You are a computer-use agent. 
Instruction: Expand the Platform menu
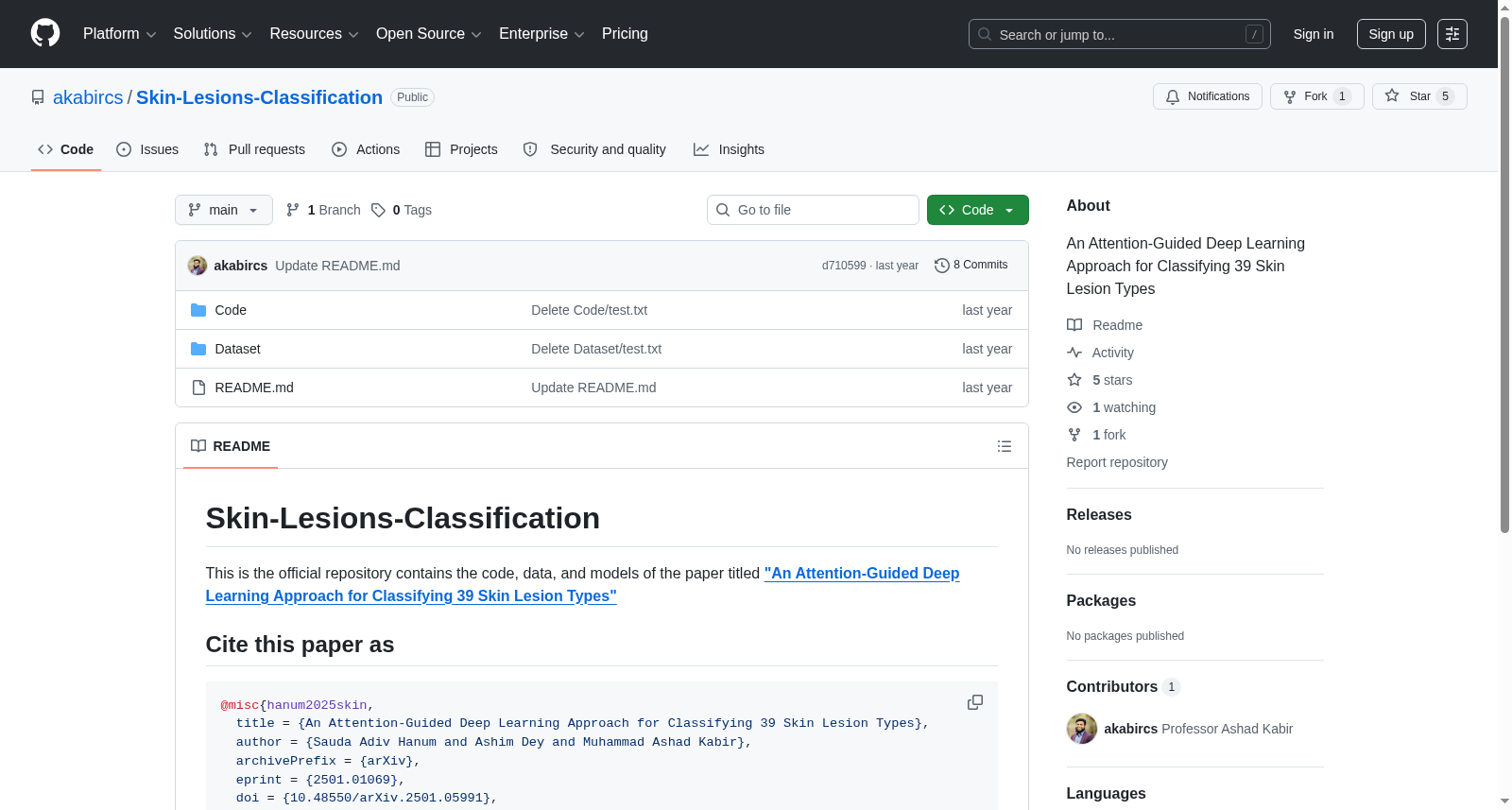click(x=120, y=34)
